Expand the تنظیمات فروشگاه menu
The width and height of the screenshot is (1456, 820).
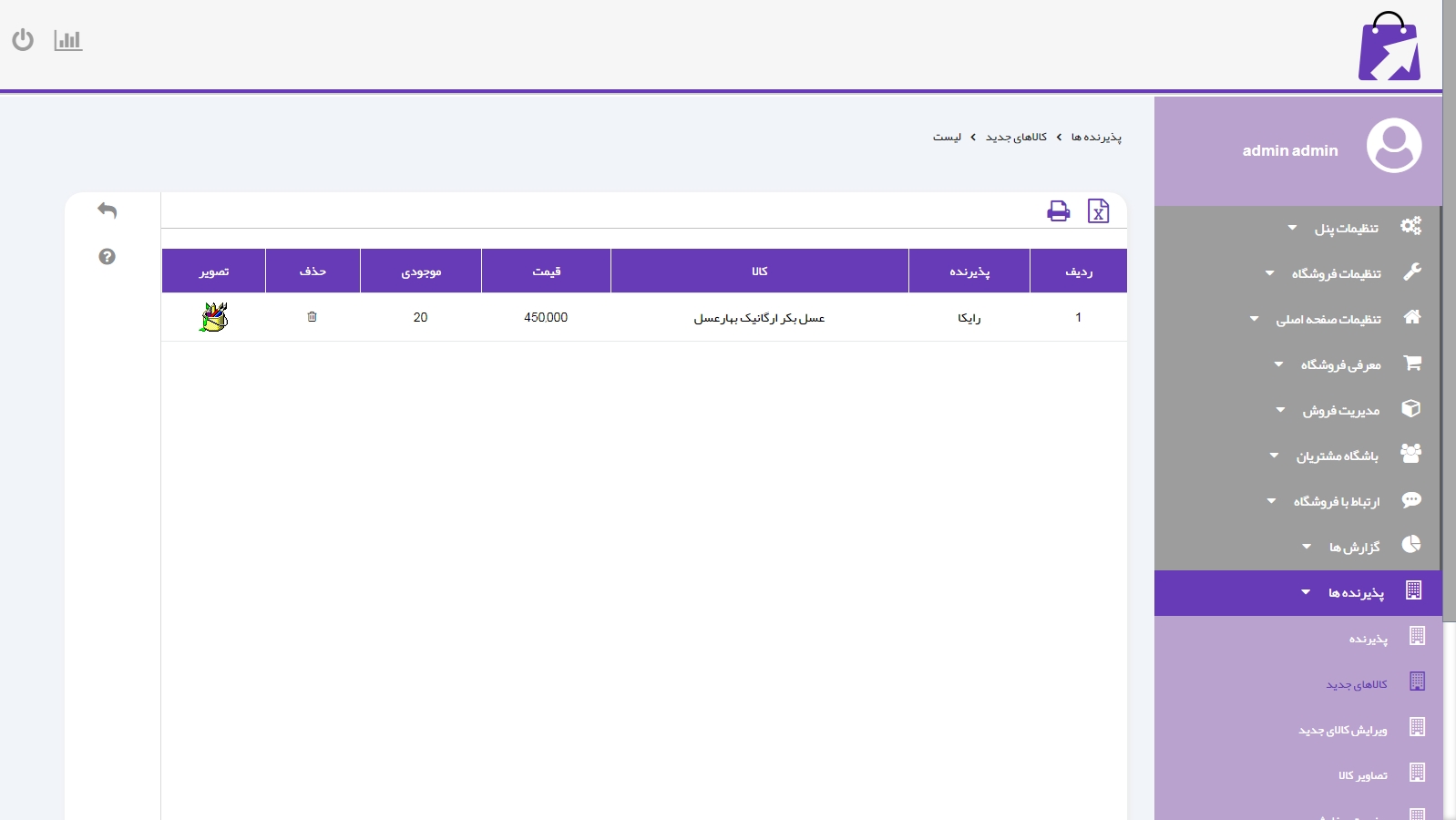tap(1336, 273)
